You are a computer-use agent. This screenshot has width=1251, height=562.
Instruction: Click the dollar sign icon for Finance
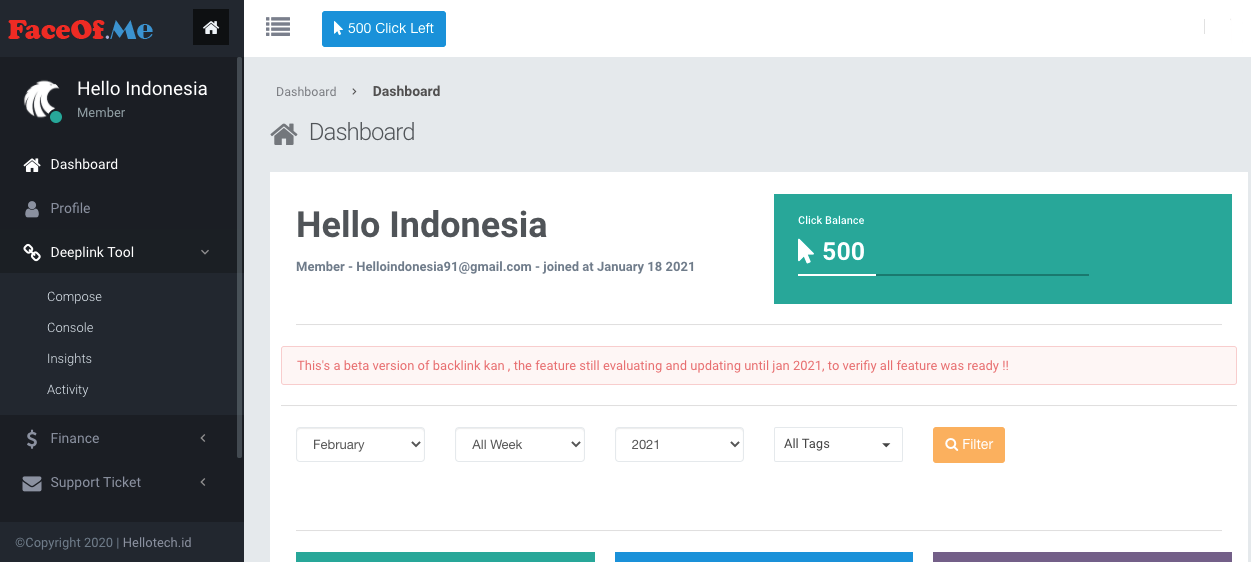tap(32, 438)
